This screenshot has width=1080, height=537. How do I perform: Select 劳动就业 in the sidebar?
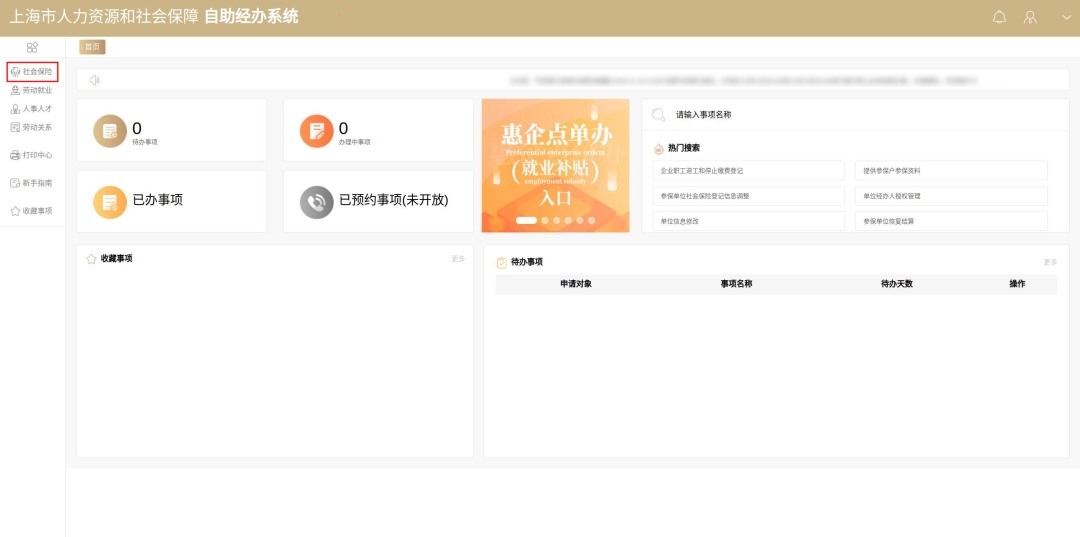pos(32,90)
